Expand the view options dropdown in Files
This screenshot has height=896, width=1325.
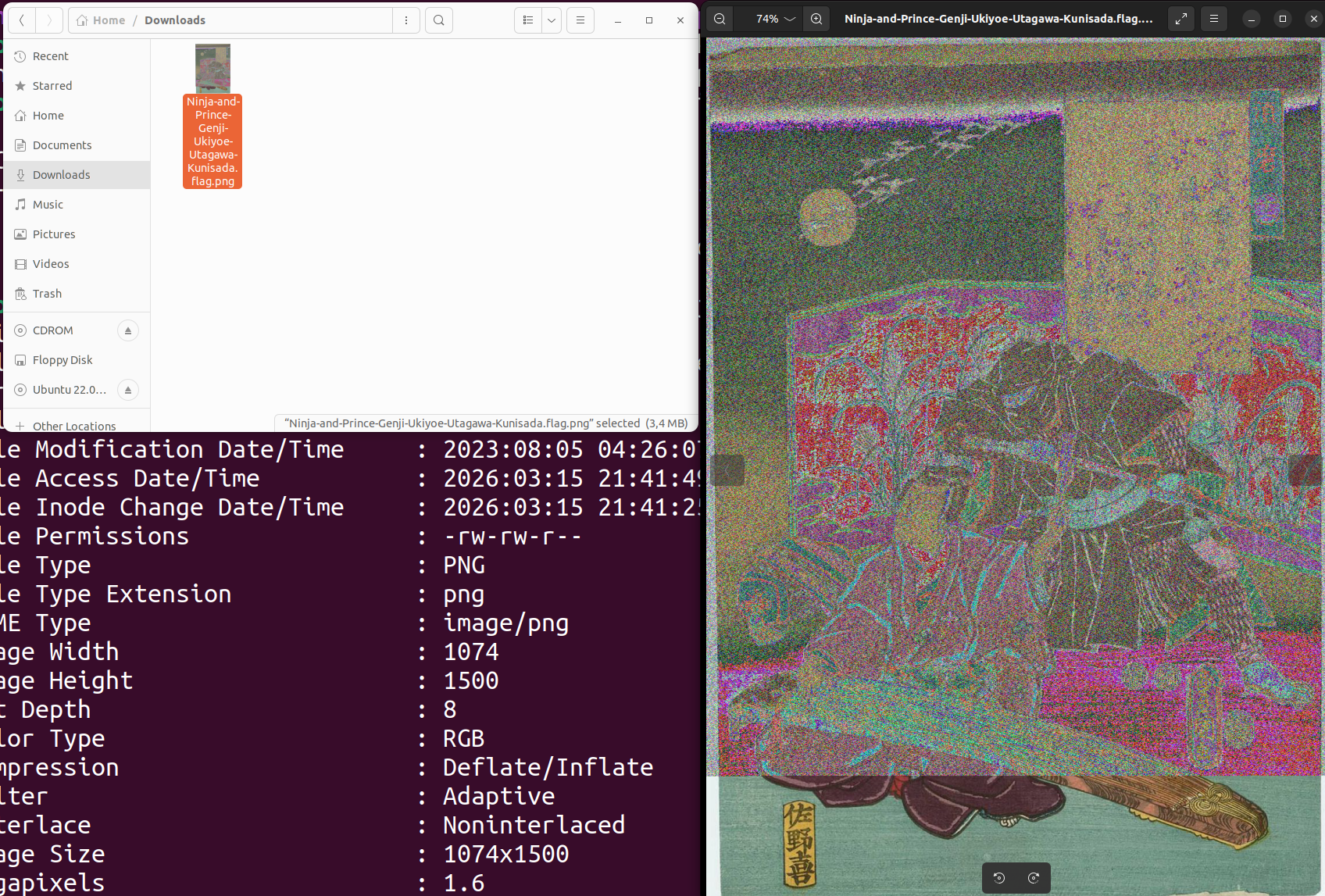pyautogui.click(x=552, y=20)
